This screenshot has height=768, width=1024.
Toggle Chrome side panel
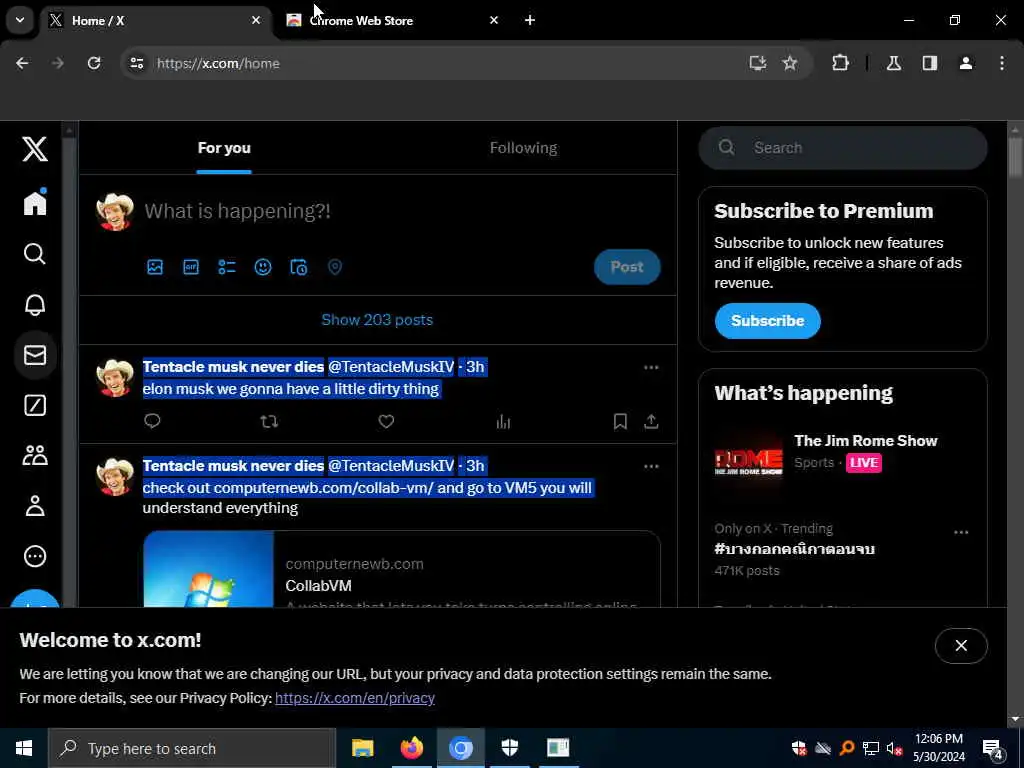point(930,63)
